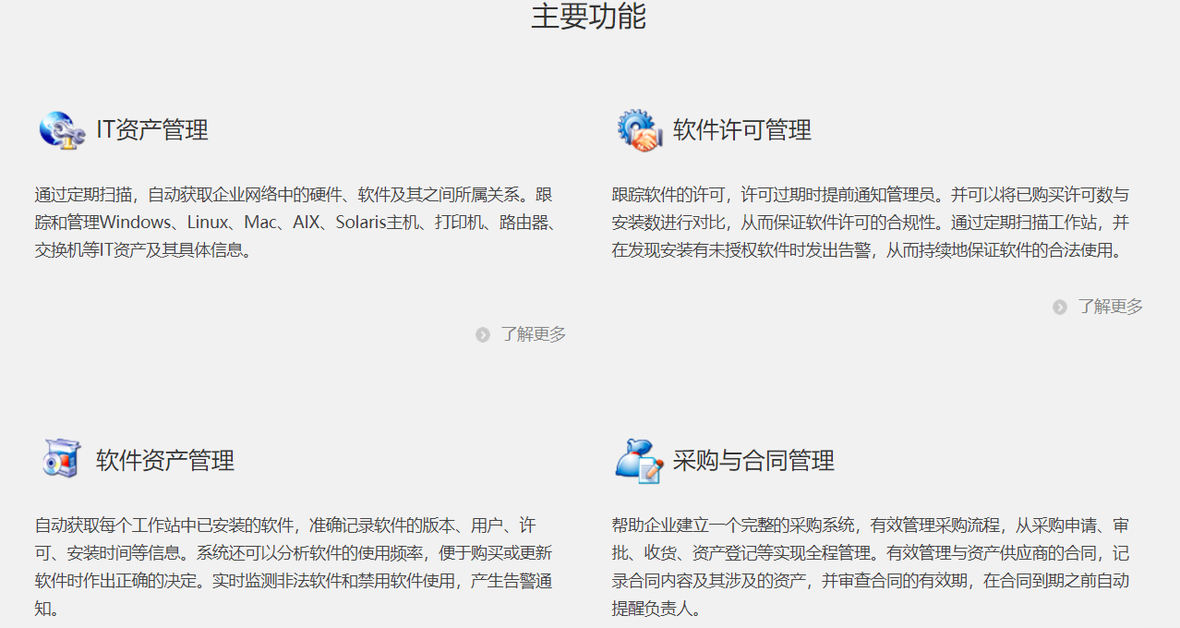
Task: Click the IT资产管理 globe wrench icon
Action: (62, 130)
